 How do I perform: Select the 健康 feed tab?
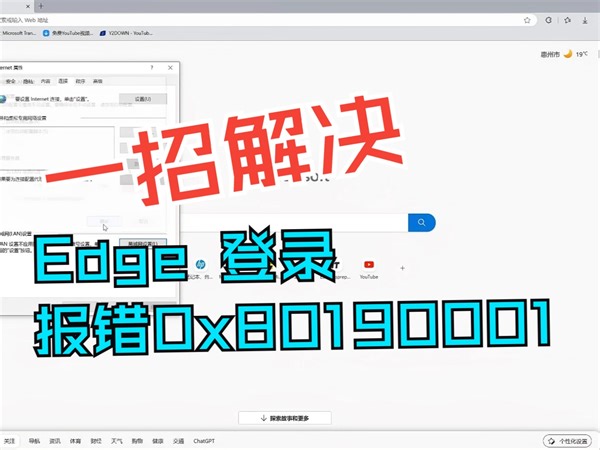(x=158, y=441)
